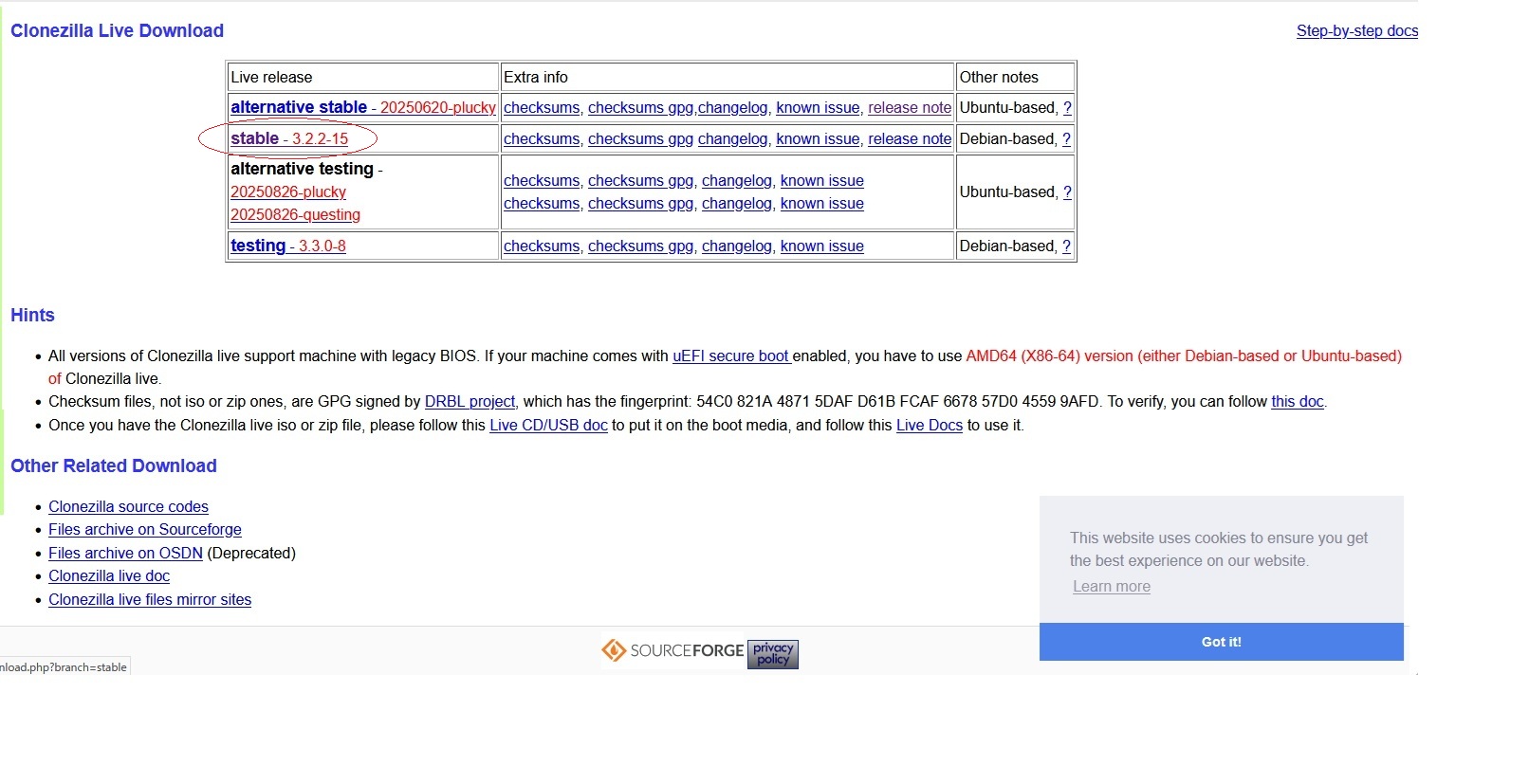View changelog for stable release
Image resolution: width=1529 pixels, height=784 pixels.
coord(733,139)
